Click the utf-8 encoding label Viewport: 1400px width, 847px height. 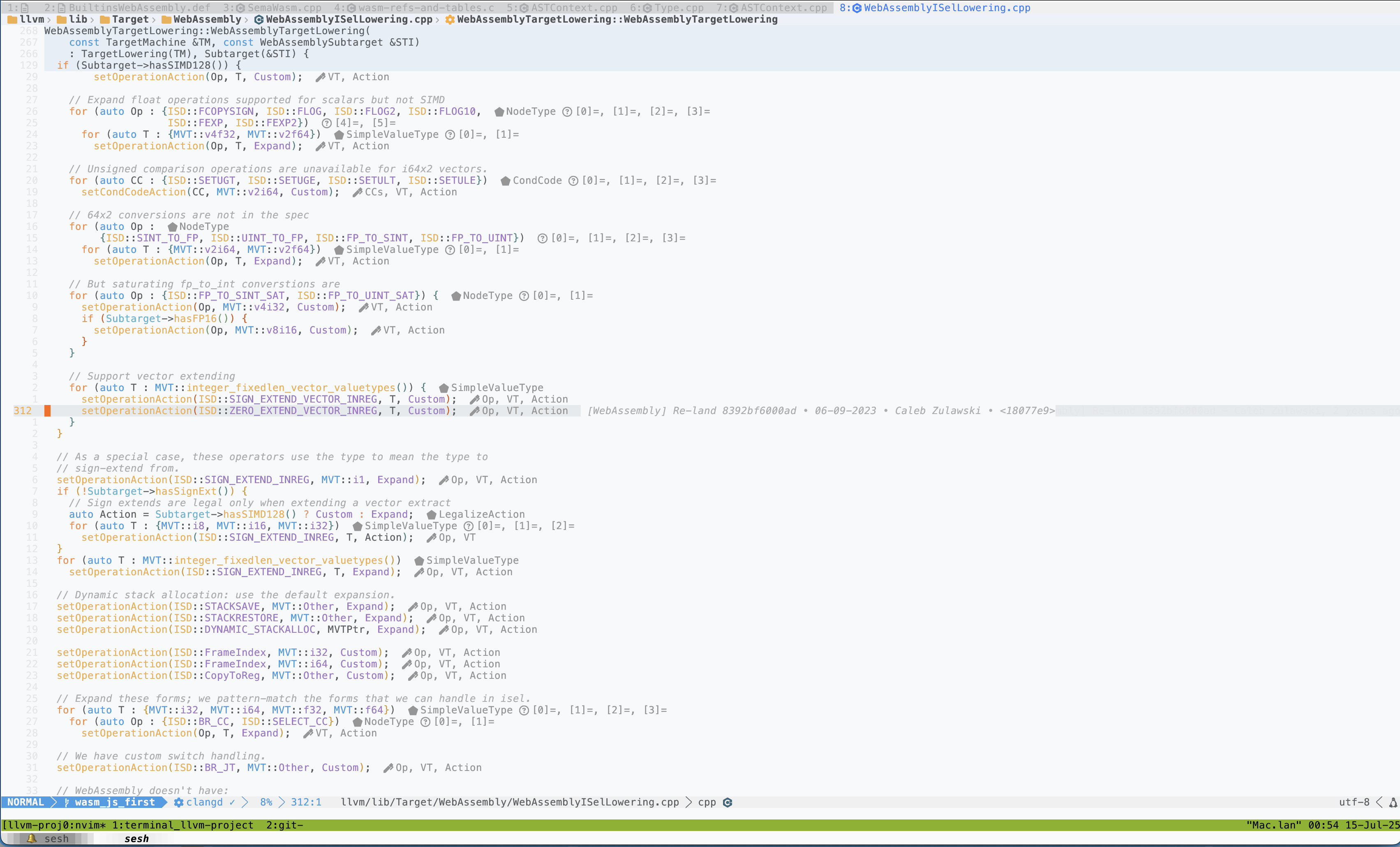[1354, 802]
